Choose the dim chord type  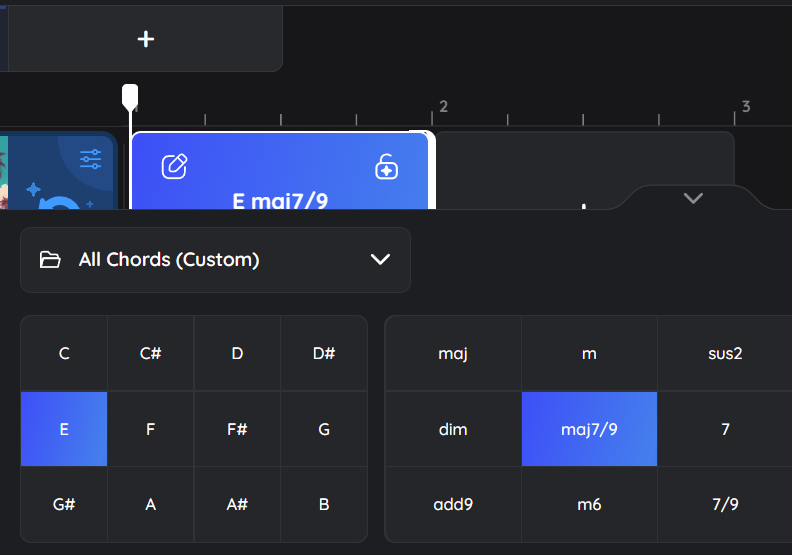click(453, 429)
